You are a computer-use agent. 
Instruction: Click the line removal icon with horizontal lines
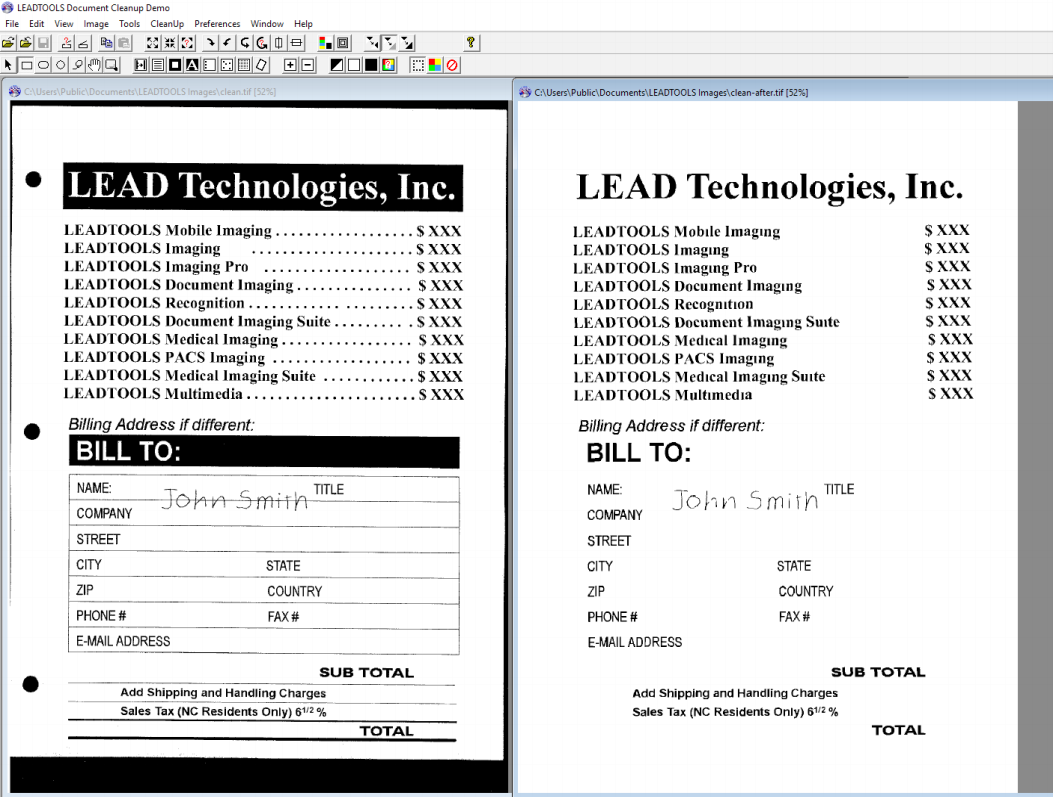[x=158, y=65]
